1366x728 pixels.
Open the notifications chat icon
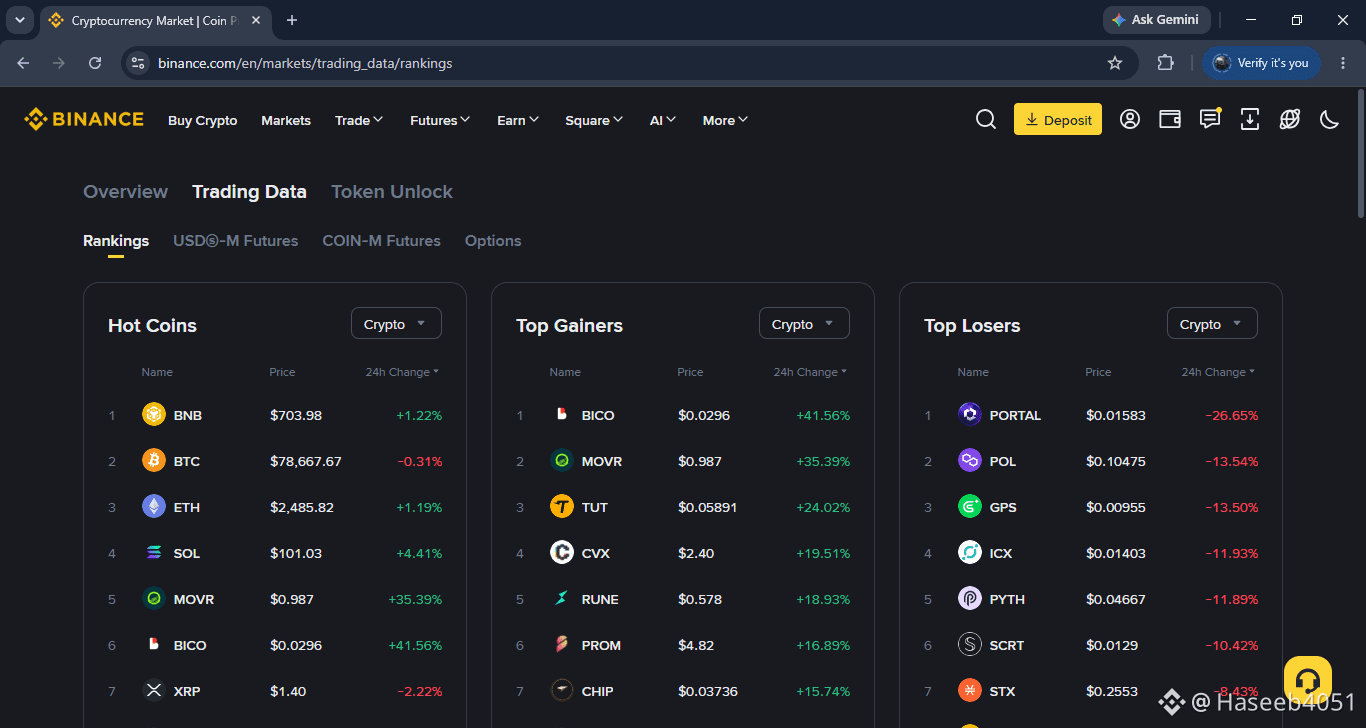pyautogui.click(x=1210, y=120)
